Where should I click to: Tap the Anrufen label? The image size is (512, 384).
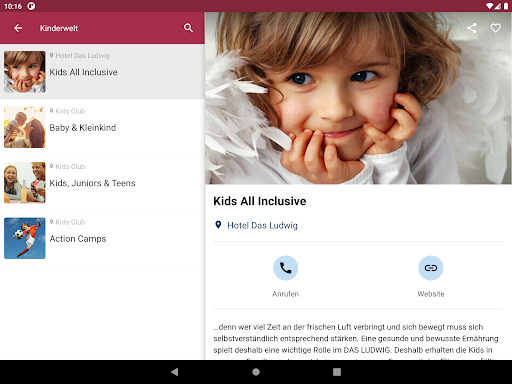pyautogui.click(x=286, y=294)
